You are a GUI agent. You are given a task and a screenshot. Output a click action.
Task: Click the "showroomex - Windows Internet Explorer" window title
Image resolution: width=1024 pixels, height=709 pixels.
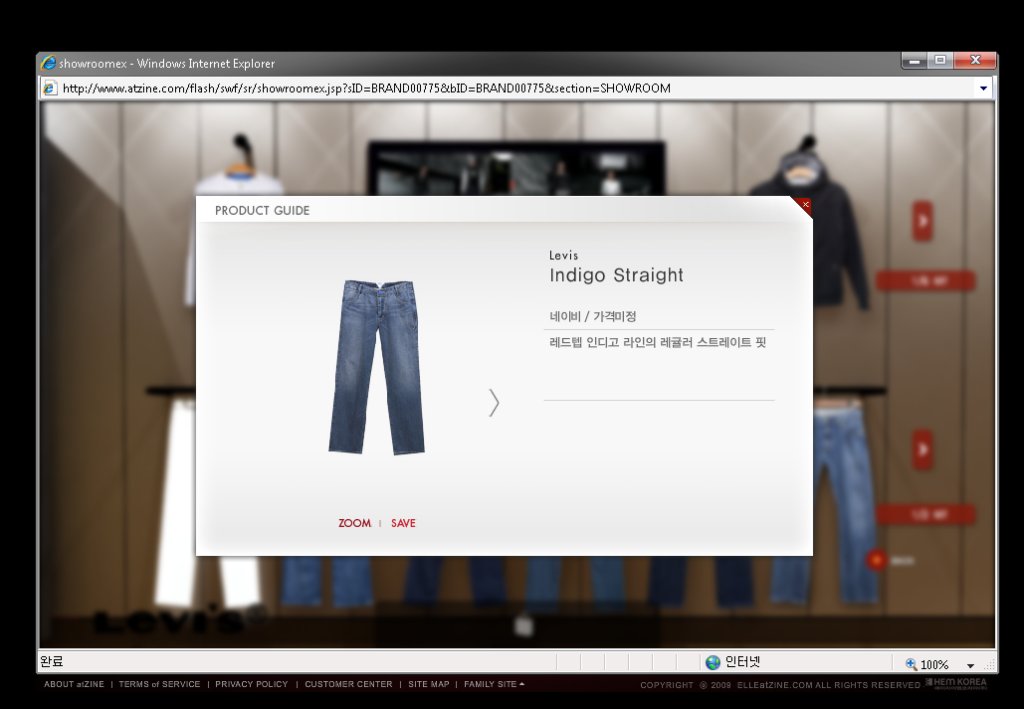pos(167,63)
